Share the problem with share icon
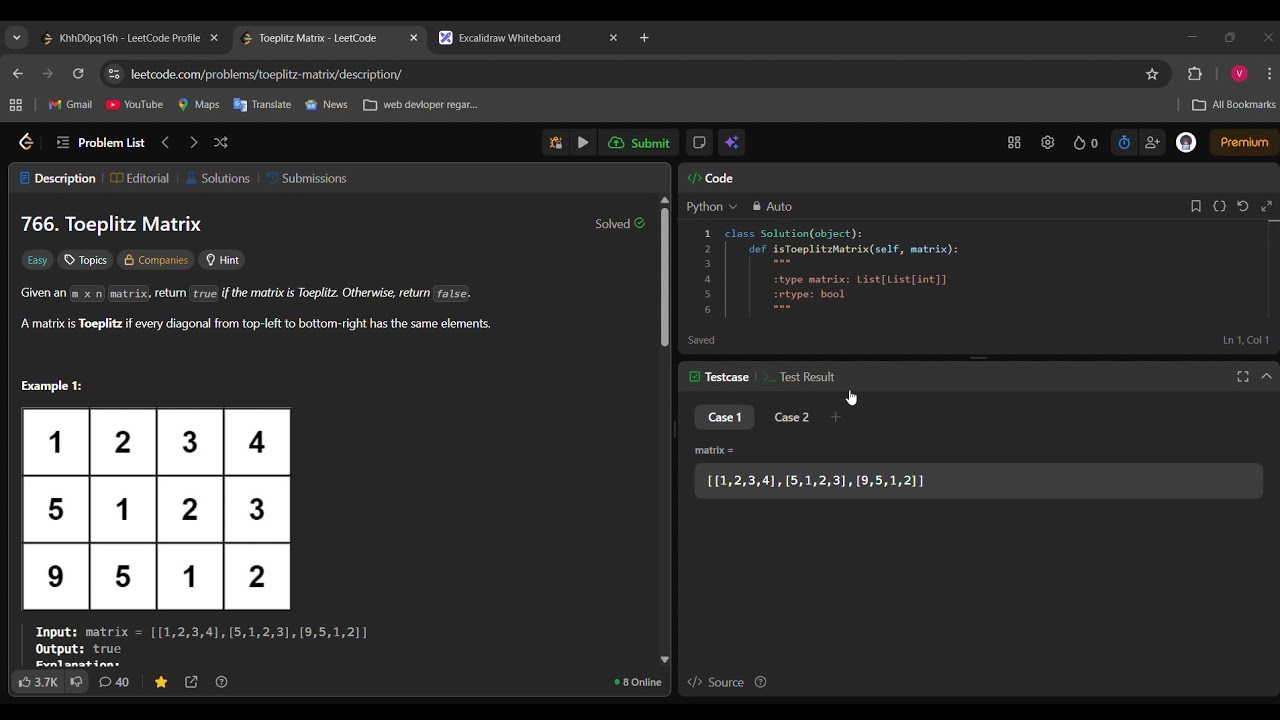The width and height of the screenshot is (1280, 720). [x=191, y=682]
